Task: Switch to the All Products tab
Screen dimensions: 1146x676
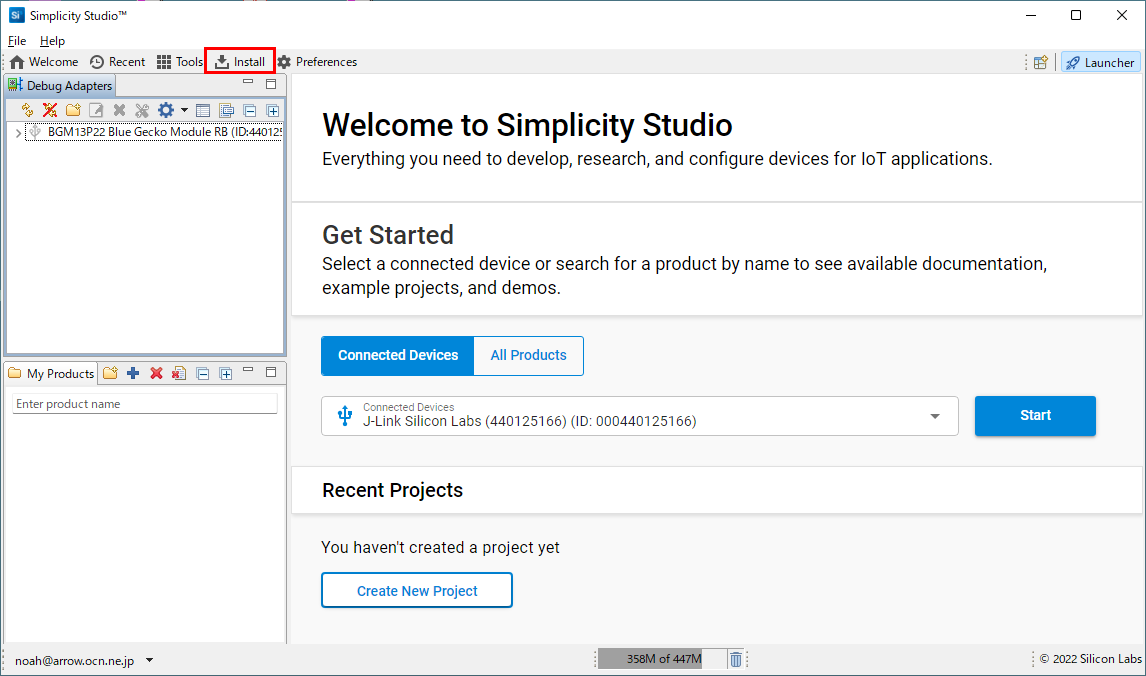Action: [528, 355]
